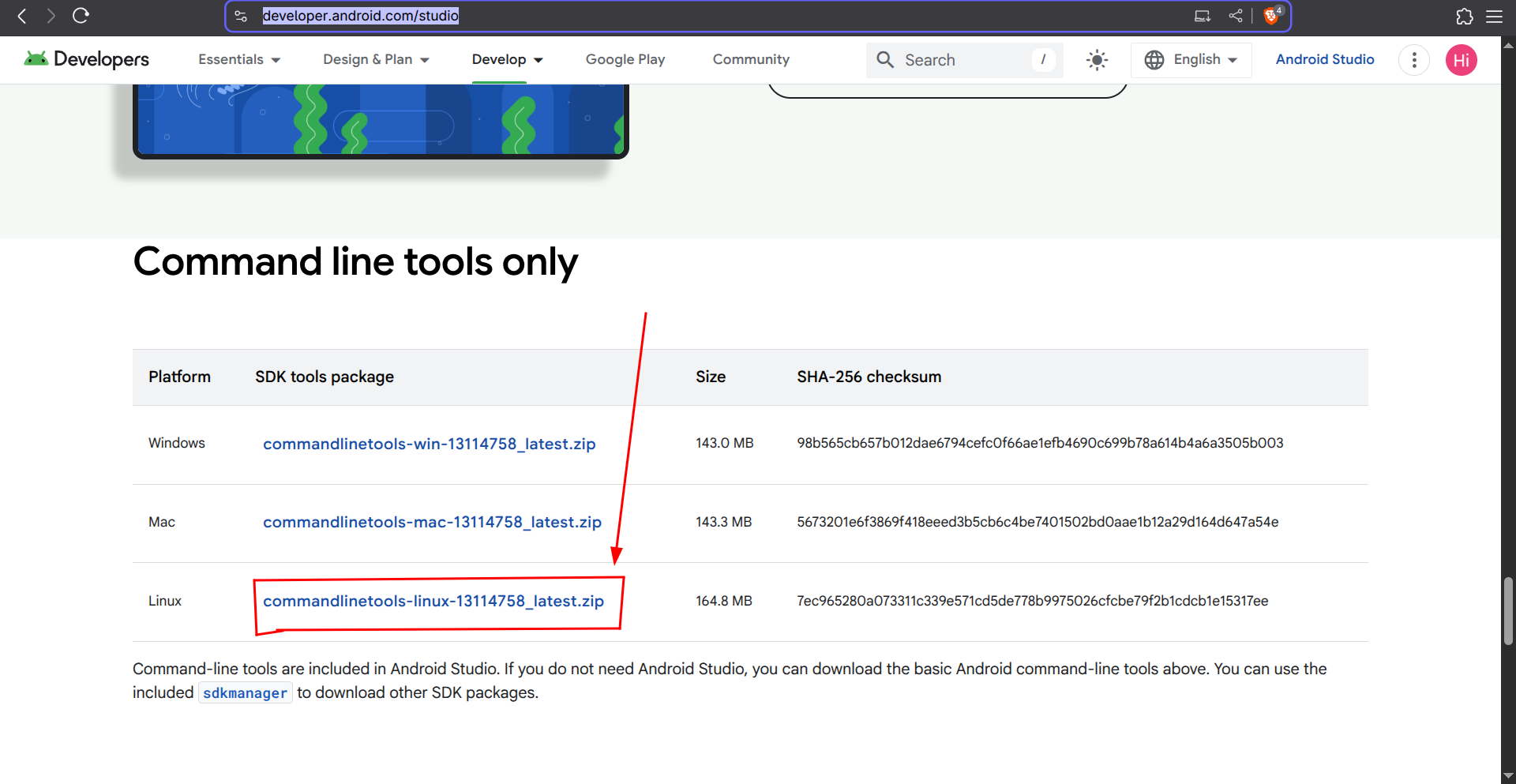The image size is (1516, 784).
Task: Select the Linux SHA-256 checksum text
Action: 1033,601
